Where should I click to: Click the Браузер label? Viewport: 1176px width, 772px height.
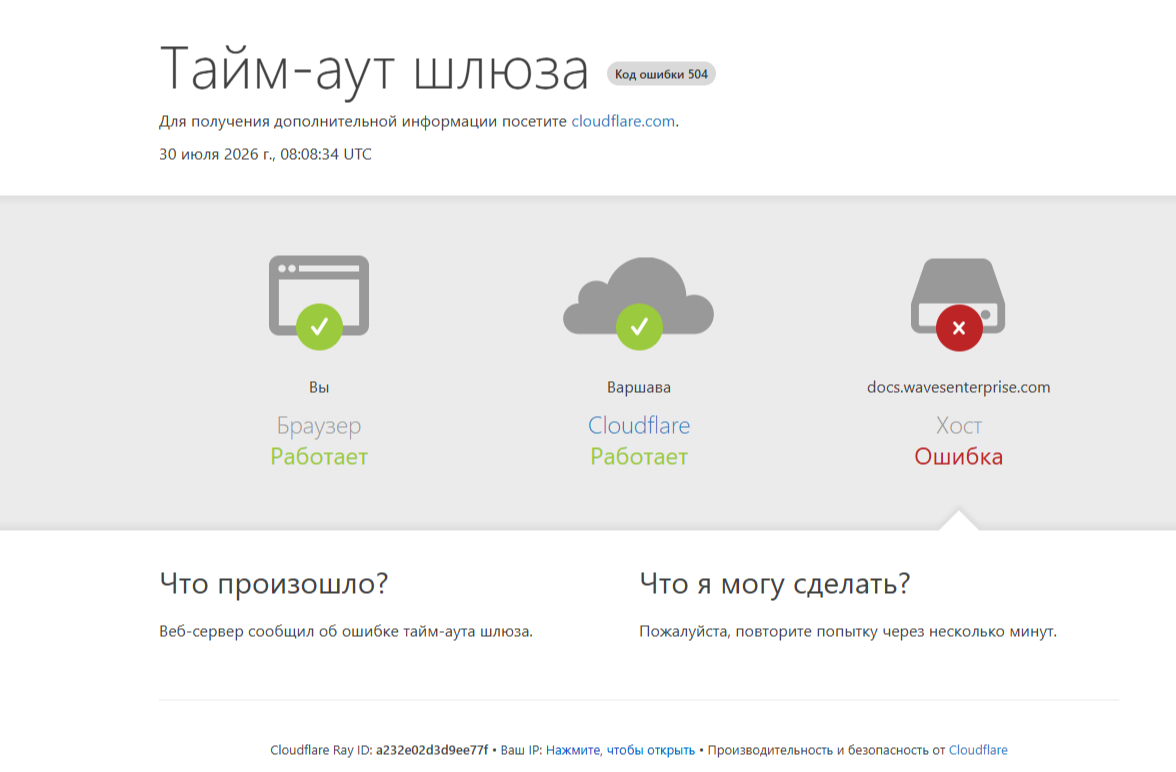(x=319, y=426)
